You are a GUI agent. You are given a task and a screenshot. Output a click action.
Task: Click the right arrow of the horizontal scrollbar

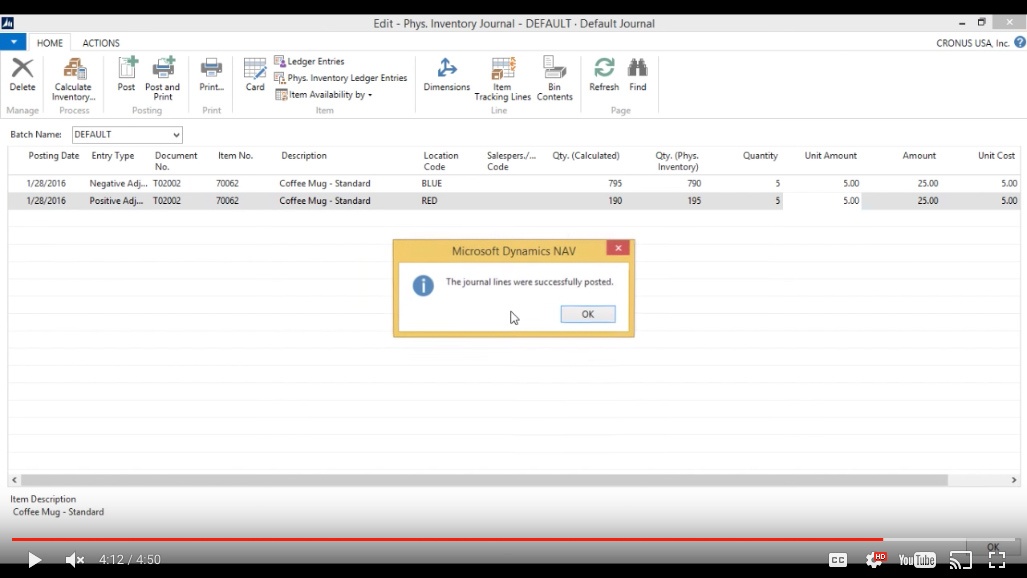coord(1014,480)
